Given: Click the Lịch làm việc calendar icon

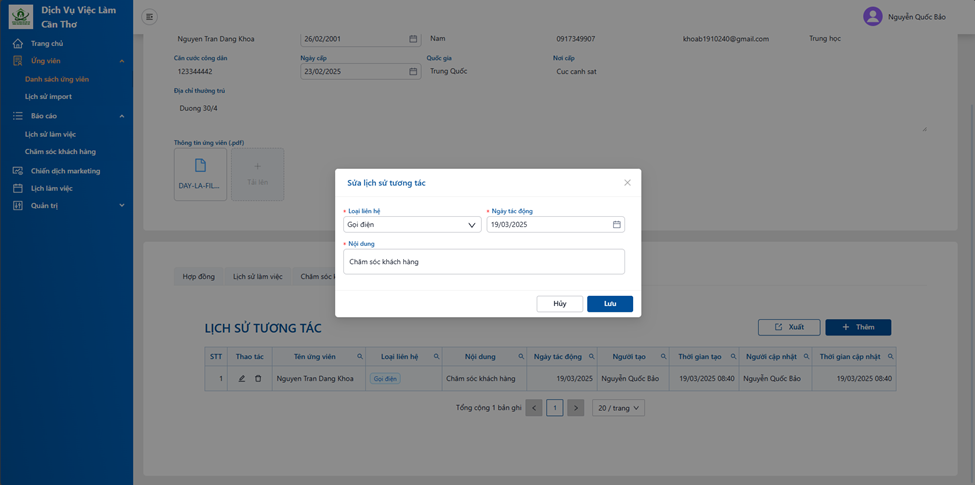Looking at the screenshot, I should coord(18,188).
